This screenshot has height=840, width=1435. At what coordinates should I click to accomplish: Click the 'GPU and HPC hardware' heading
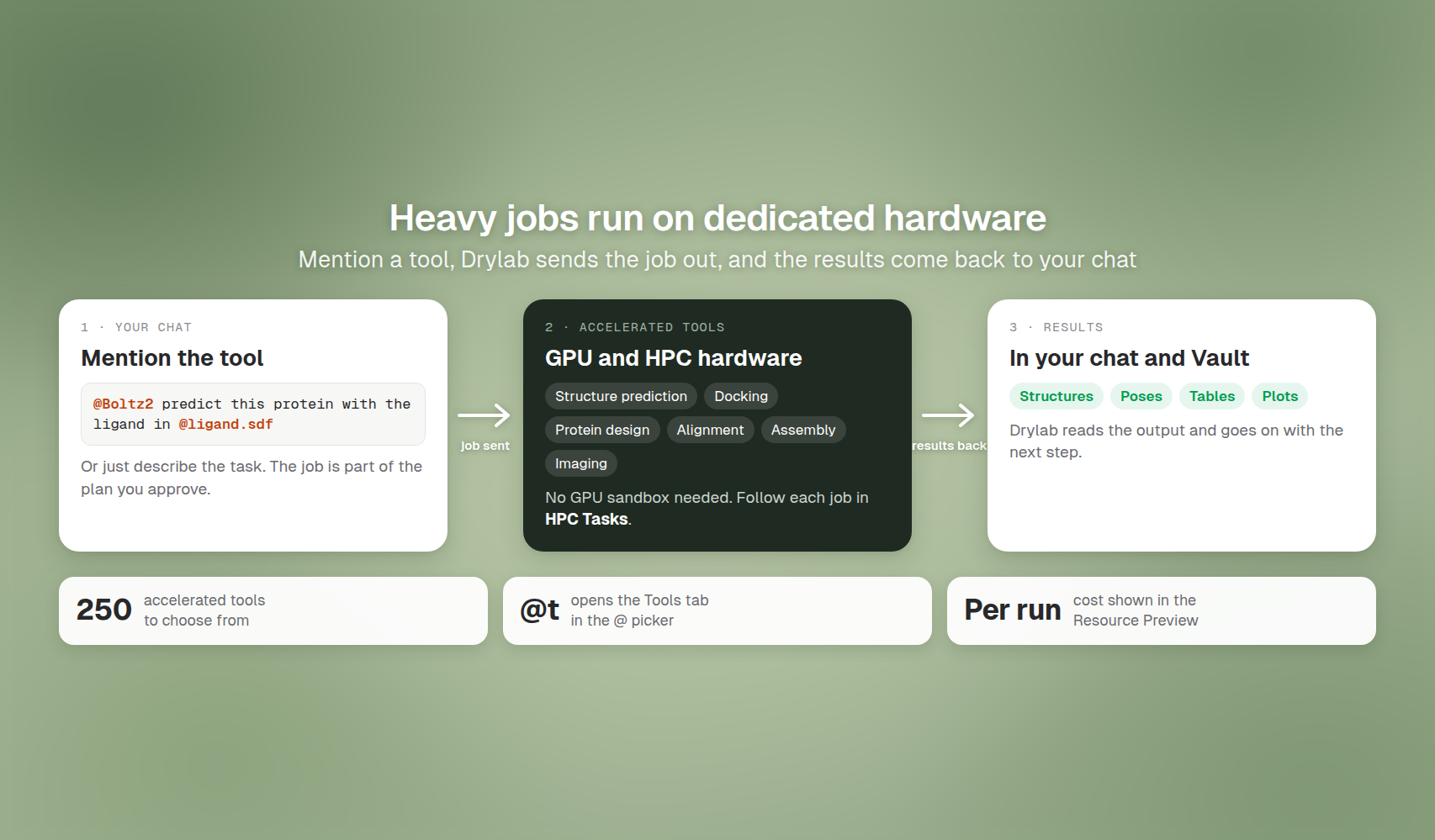pyautogui.click(x=674, y=358)
